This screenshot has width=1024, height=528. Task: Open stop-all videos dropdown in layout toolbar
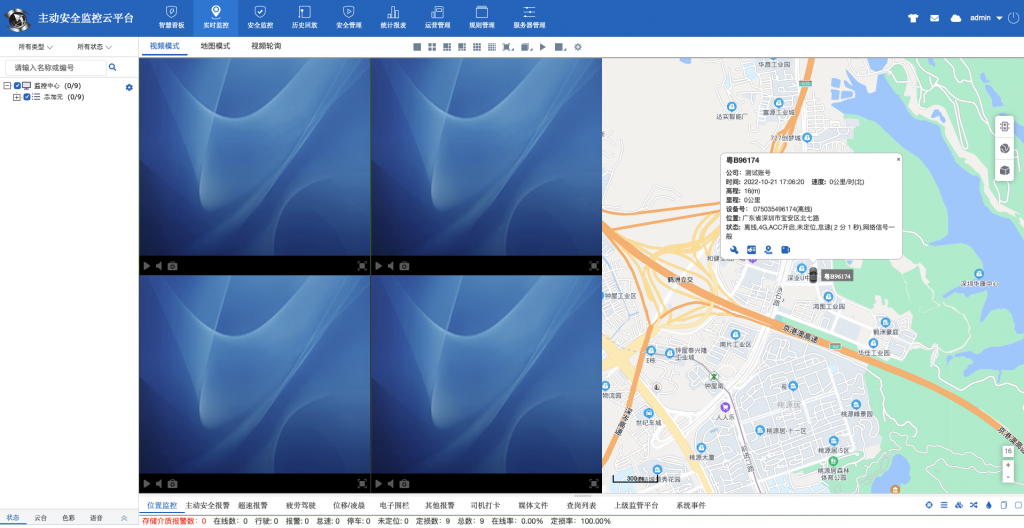[560, 47]
